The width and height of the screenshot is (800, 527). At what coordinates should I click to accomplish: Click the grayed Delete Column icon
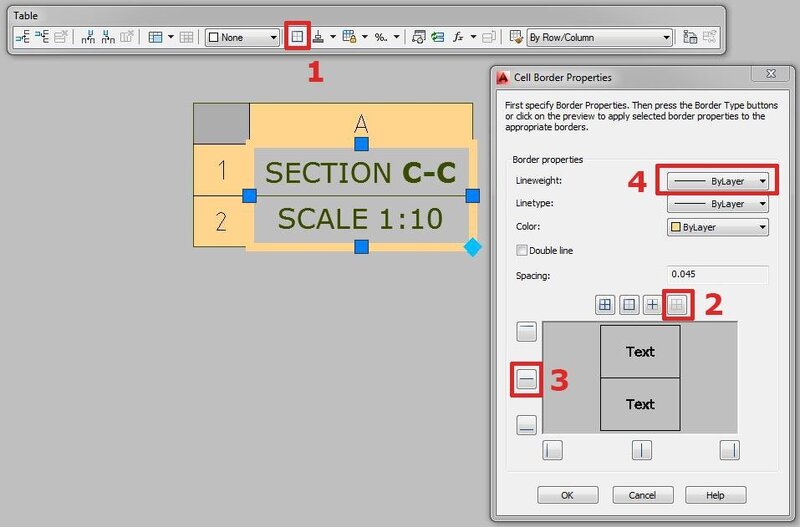click(127, 37)
